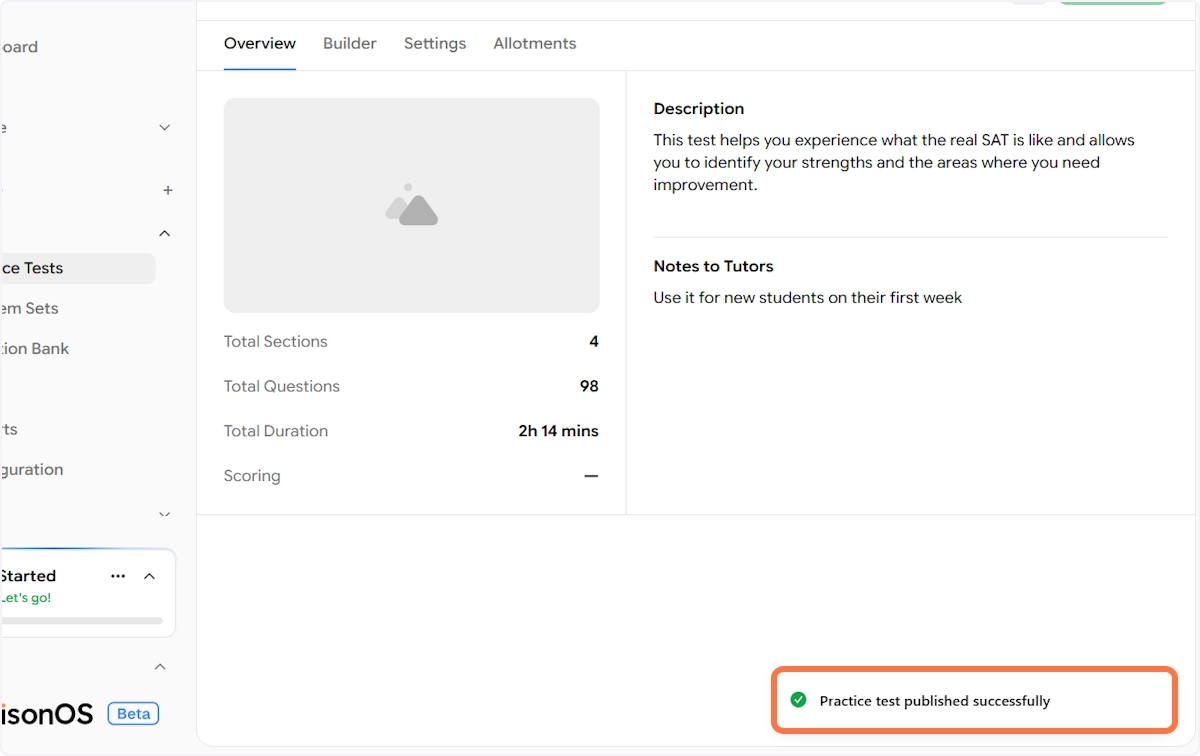
Task: Navigate to Question Bank in the sidebar
Action: point(35,348)
